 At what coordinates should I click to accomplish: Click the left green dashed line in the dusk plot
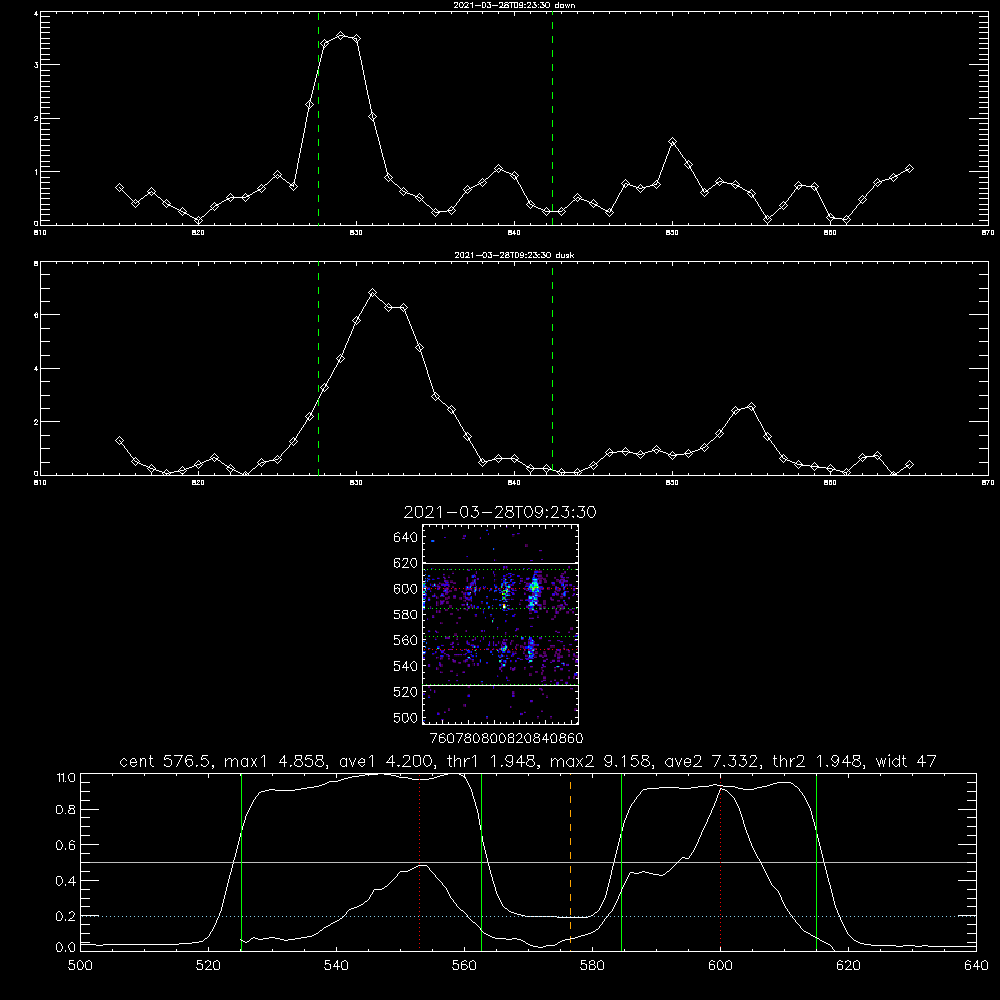coord(318,369)
